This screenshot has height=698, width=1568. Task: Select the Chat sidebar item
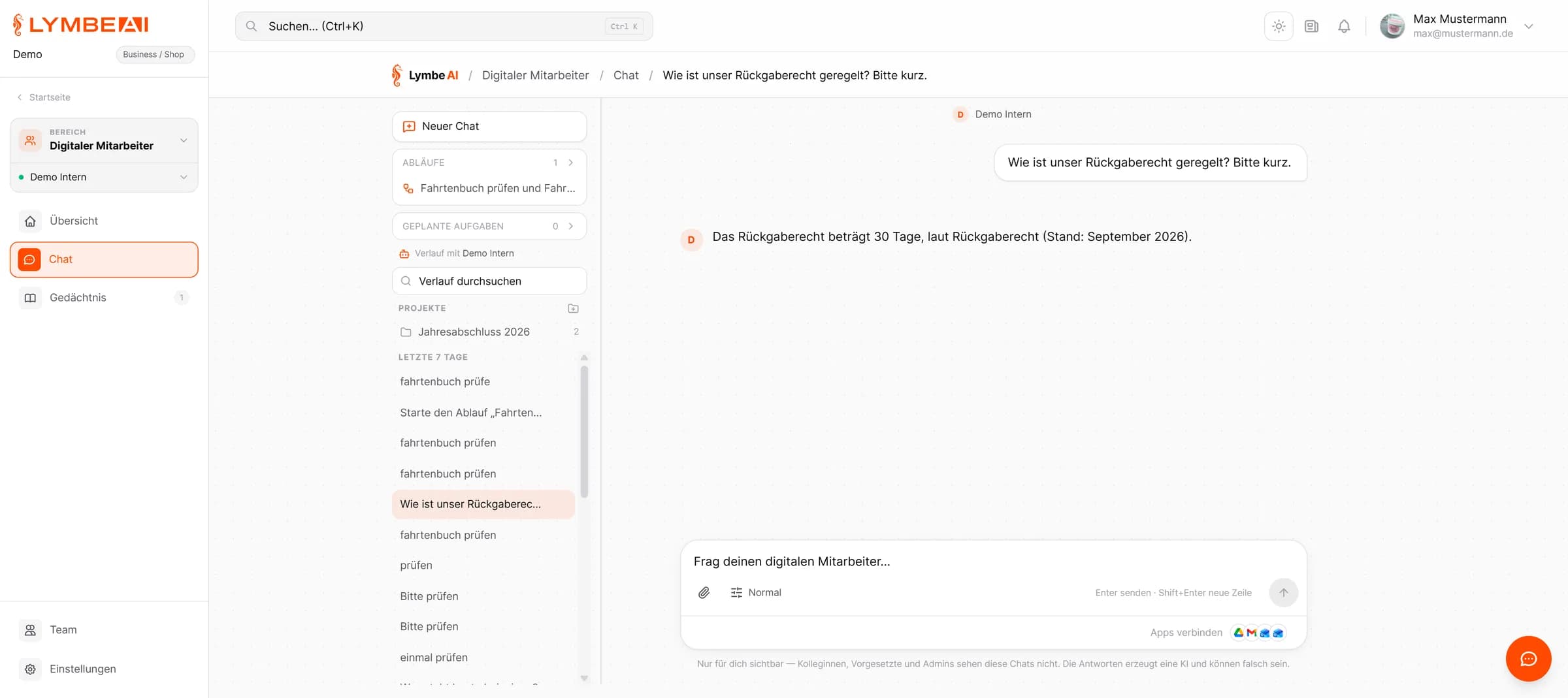click(104, 259)
